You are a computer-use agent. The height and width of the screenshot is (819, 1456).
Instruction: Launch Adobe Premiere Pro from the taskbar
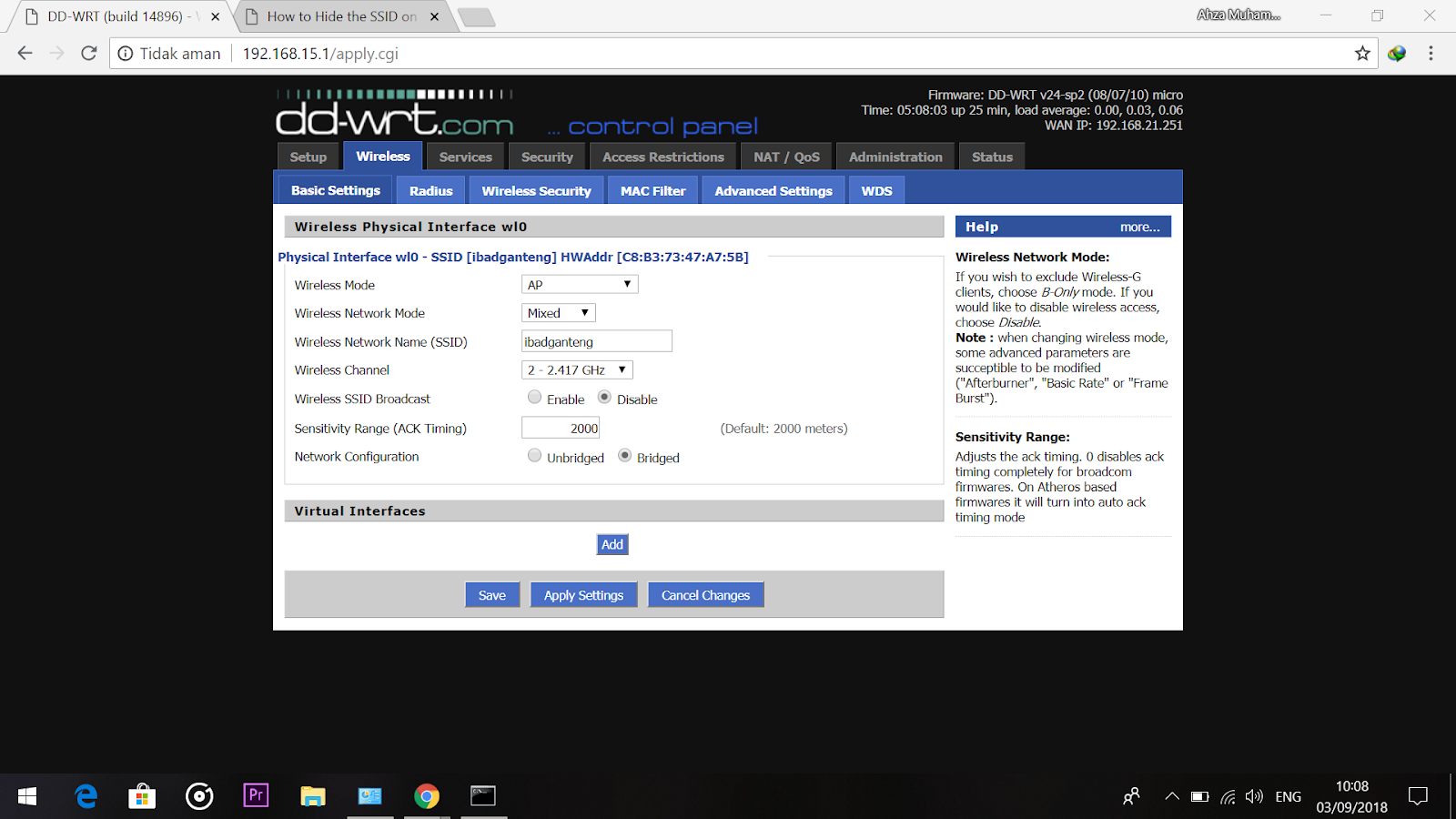256,795
